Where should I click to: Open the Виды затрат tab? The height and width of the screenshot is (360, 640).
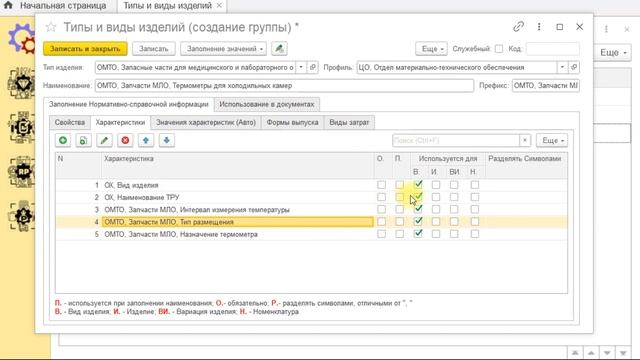349,122
